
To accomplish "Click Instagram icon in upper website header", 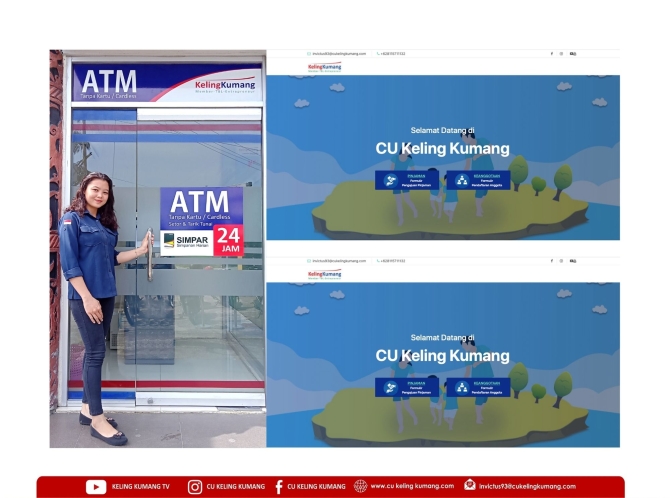I will pyautogui.click(x=561, y=54).
